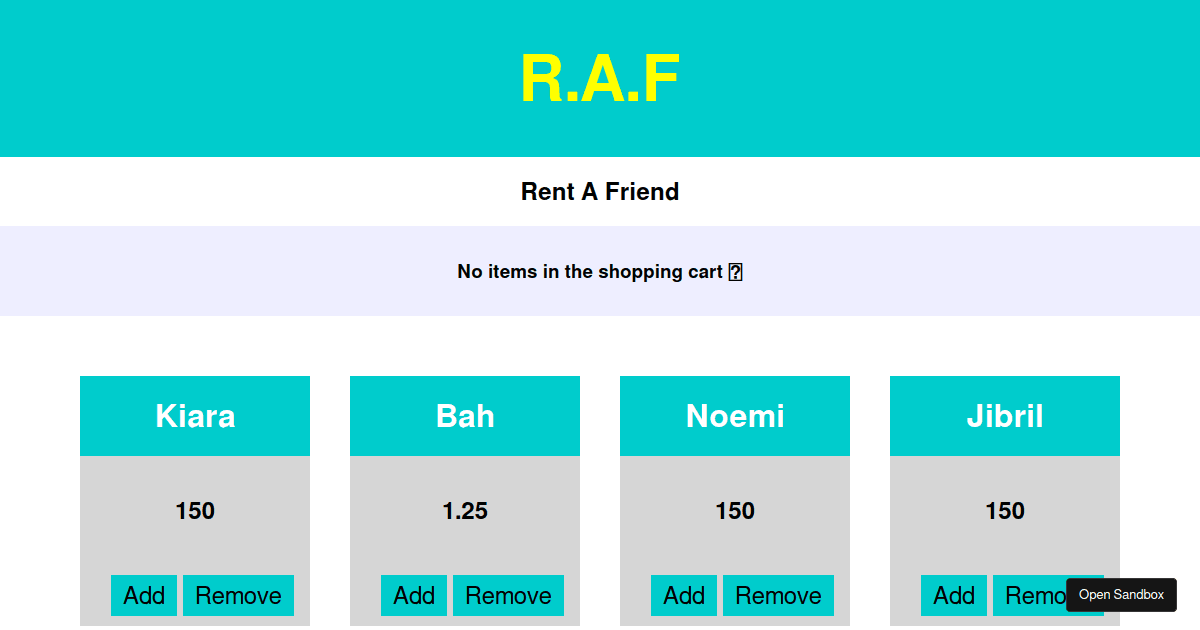Click the Add button on Jibril's card
This screenshot has width=1200, height=630.
[954, 595]
